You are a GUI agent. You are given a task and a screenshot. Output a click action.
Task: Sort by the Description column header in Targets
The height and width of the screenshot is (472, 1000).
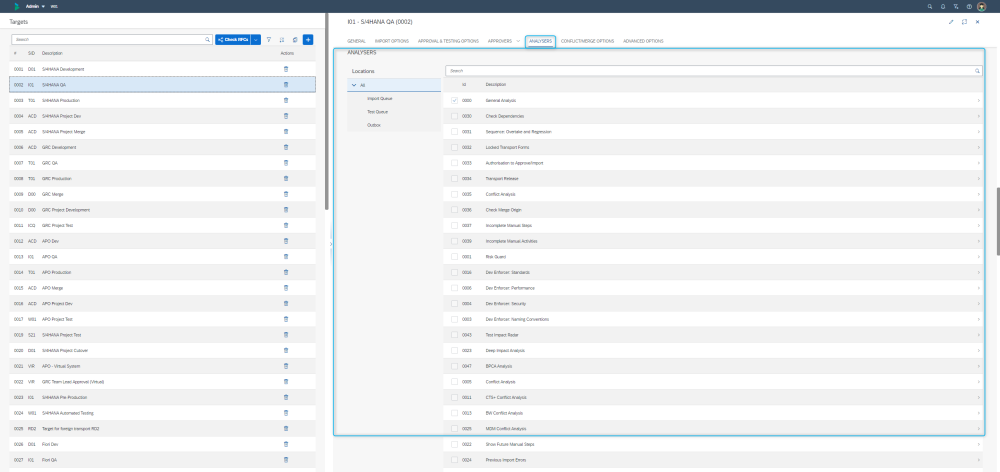(52, 53)
